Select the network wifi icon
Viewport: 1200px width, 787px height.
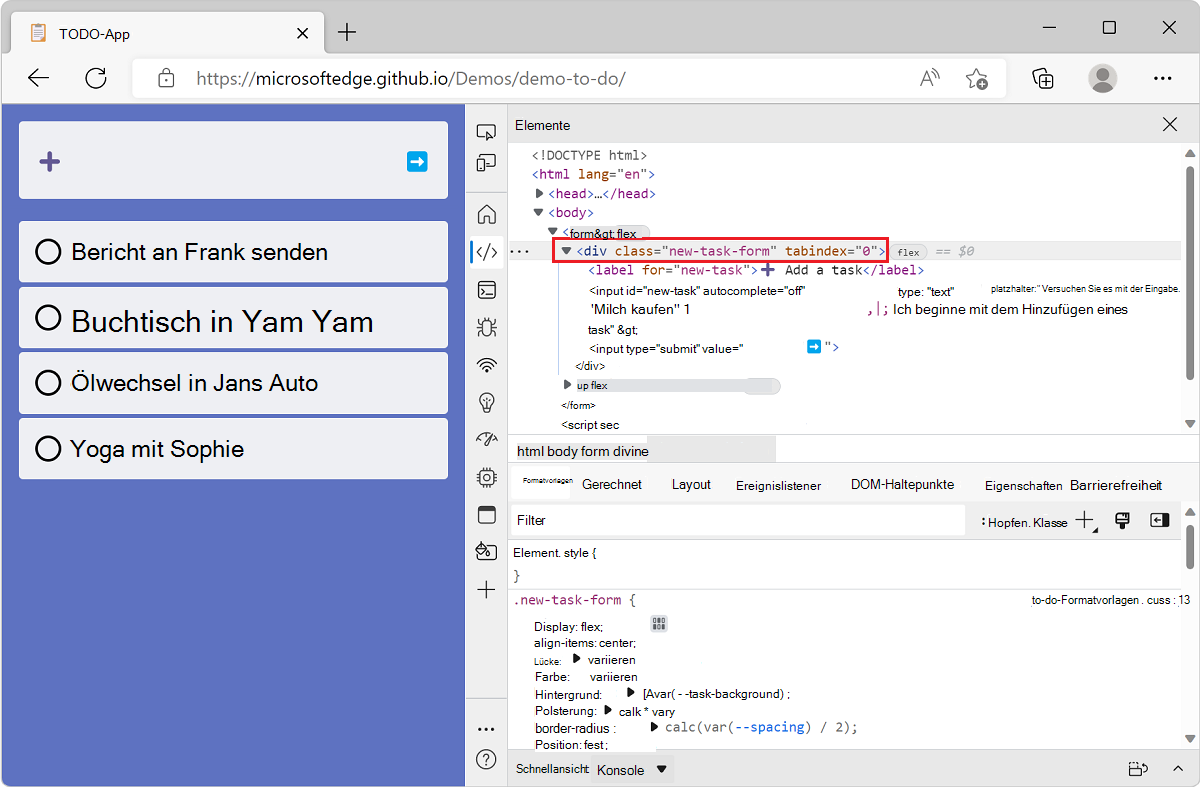tap(486, 365)
